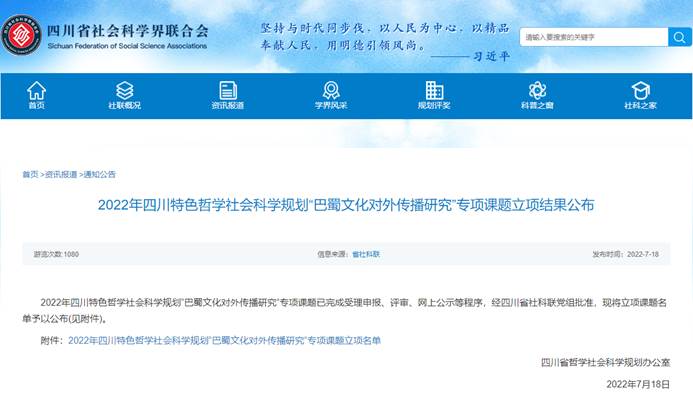Click the 省社科联 information source link

point(365,255)
